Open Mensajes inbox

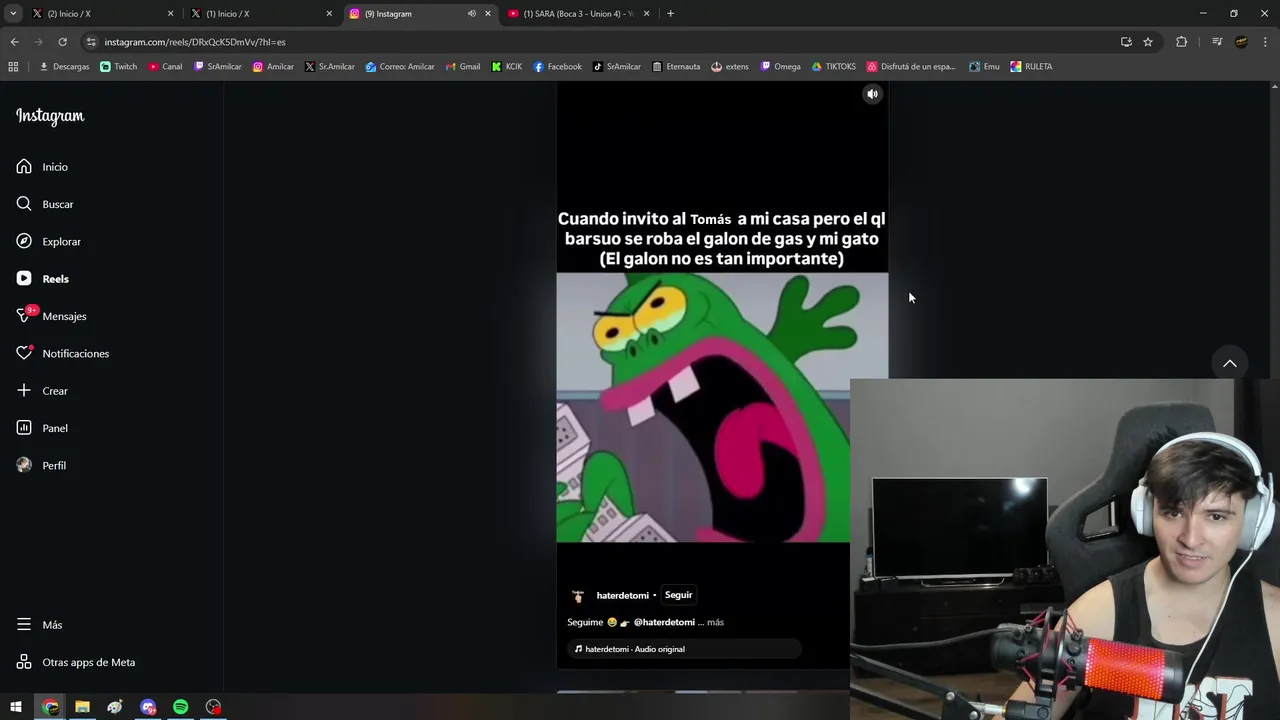click(x=51, y=316)
